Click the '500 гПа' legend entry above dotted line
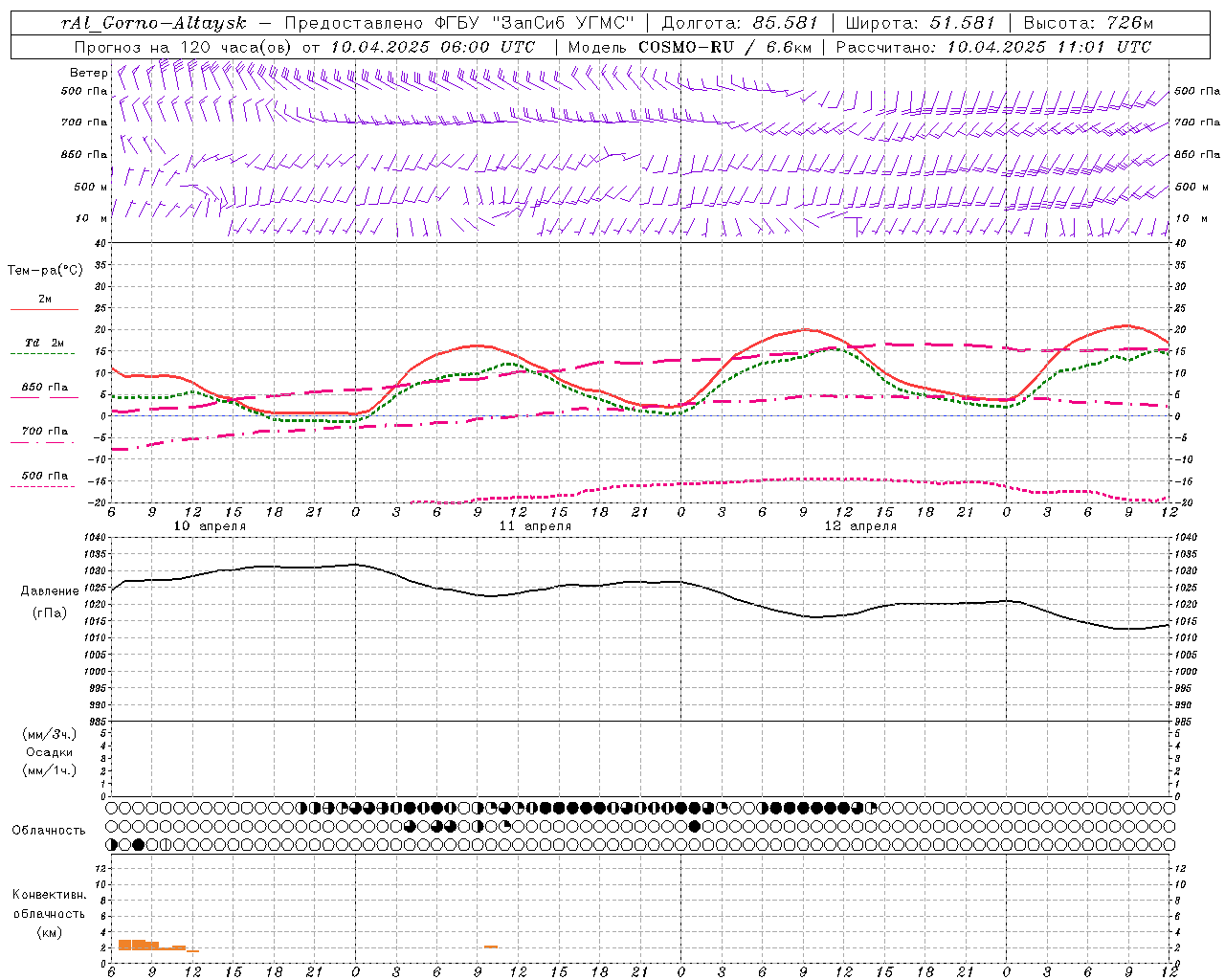This screenshot has width=1225, height=980. 45,476
